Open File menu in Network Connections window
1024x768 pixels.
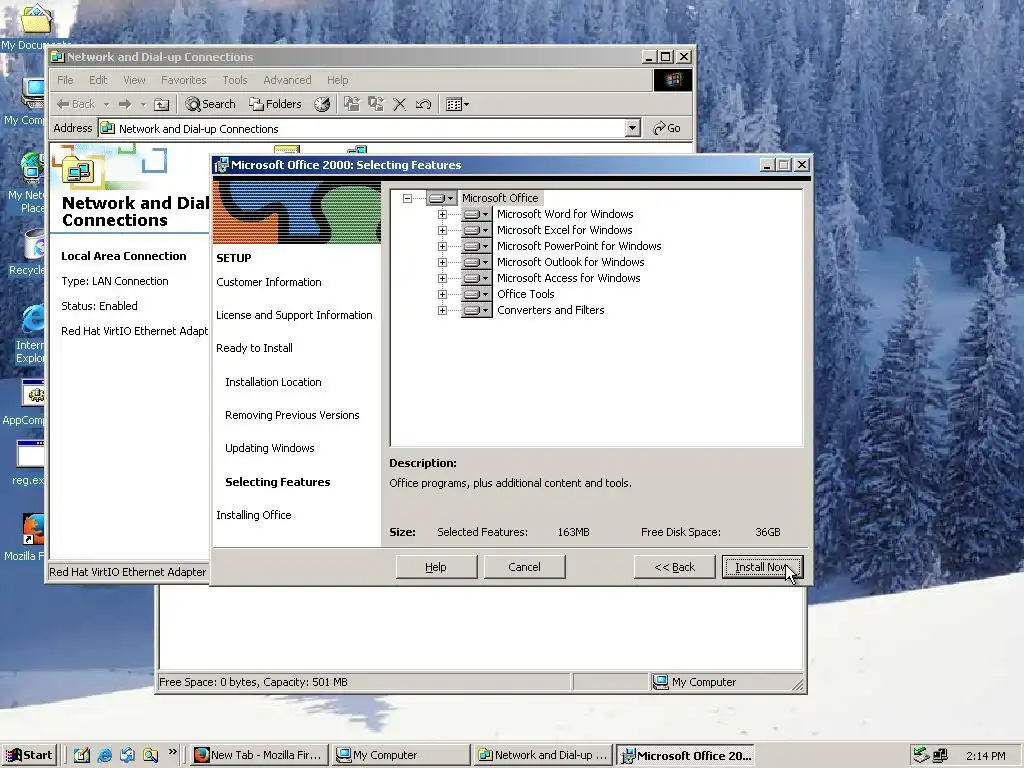pos(65,80)
